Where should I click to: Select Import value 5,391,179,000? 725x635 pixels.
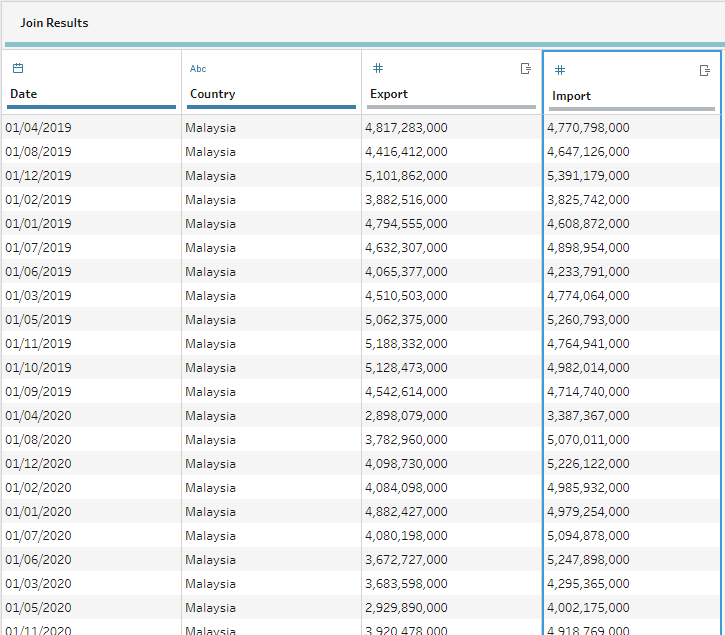[588, 176]
